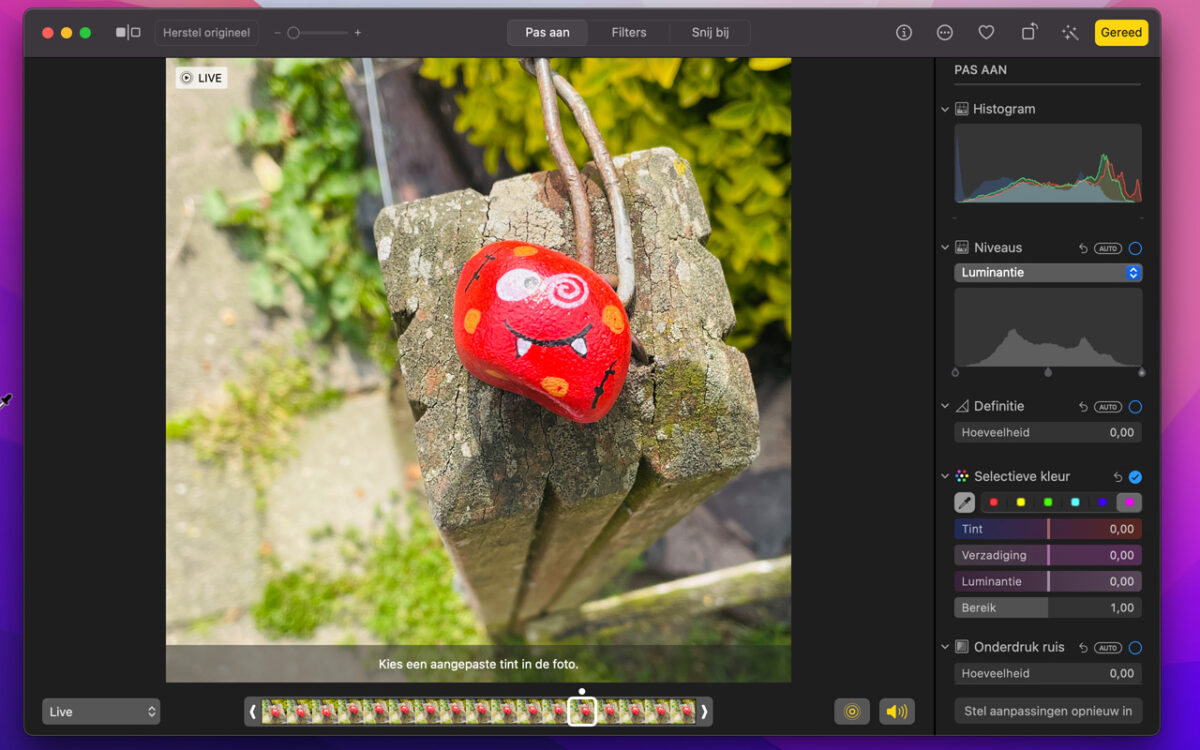The height and width of the screenshot is (750, 1200).
Task: Collapse the Histogram section
Action: point(945,109)
